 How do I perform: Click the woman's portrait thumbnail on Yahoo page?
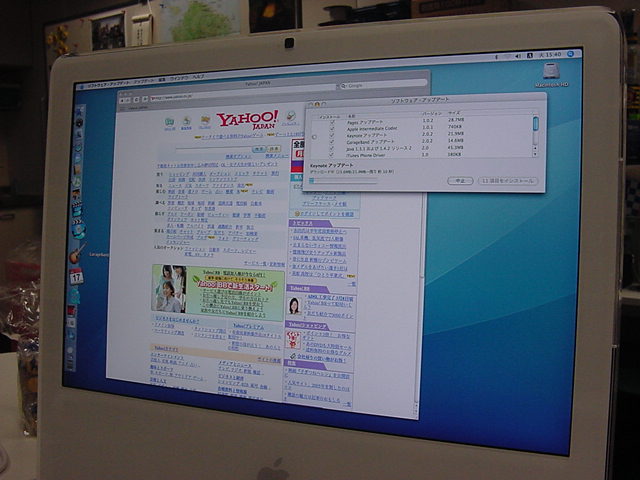294,305
